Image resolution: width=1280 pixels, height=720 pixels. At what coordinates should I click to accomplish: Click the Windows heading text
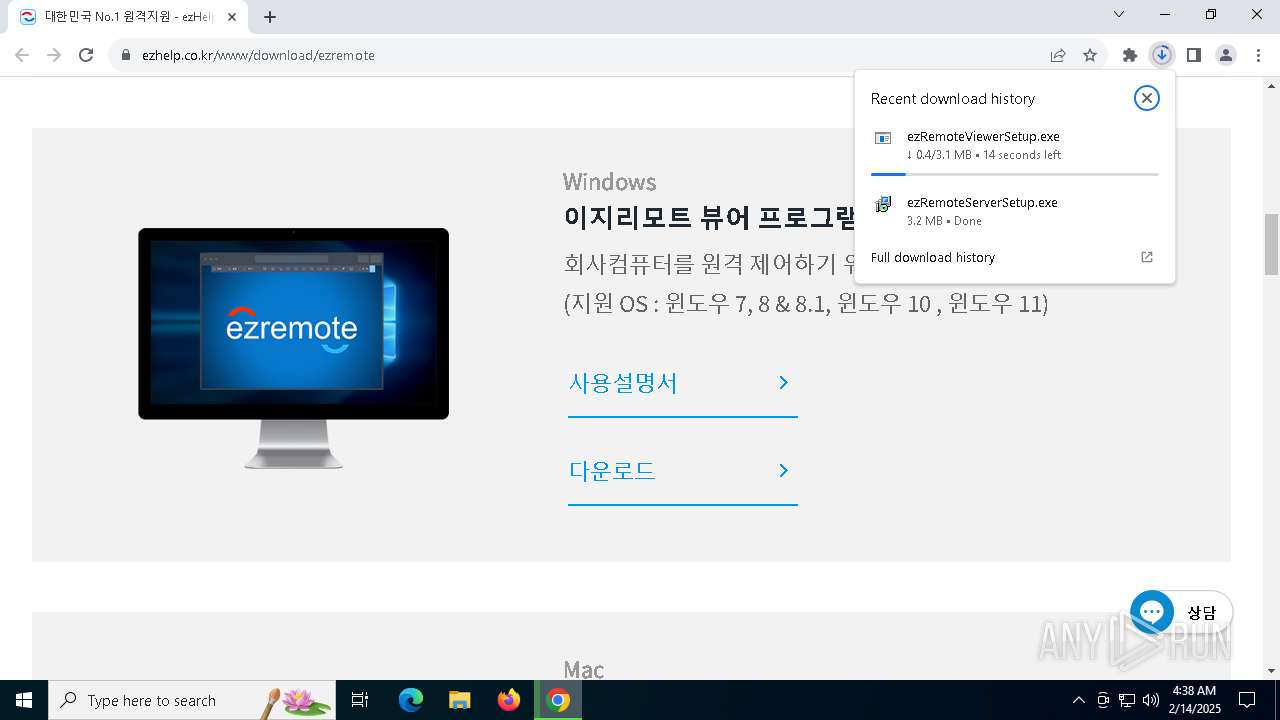(x=610, y=182)
